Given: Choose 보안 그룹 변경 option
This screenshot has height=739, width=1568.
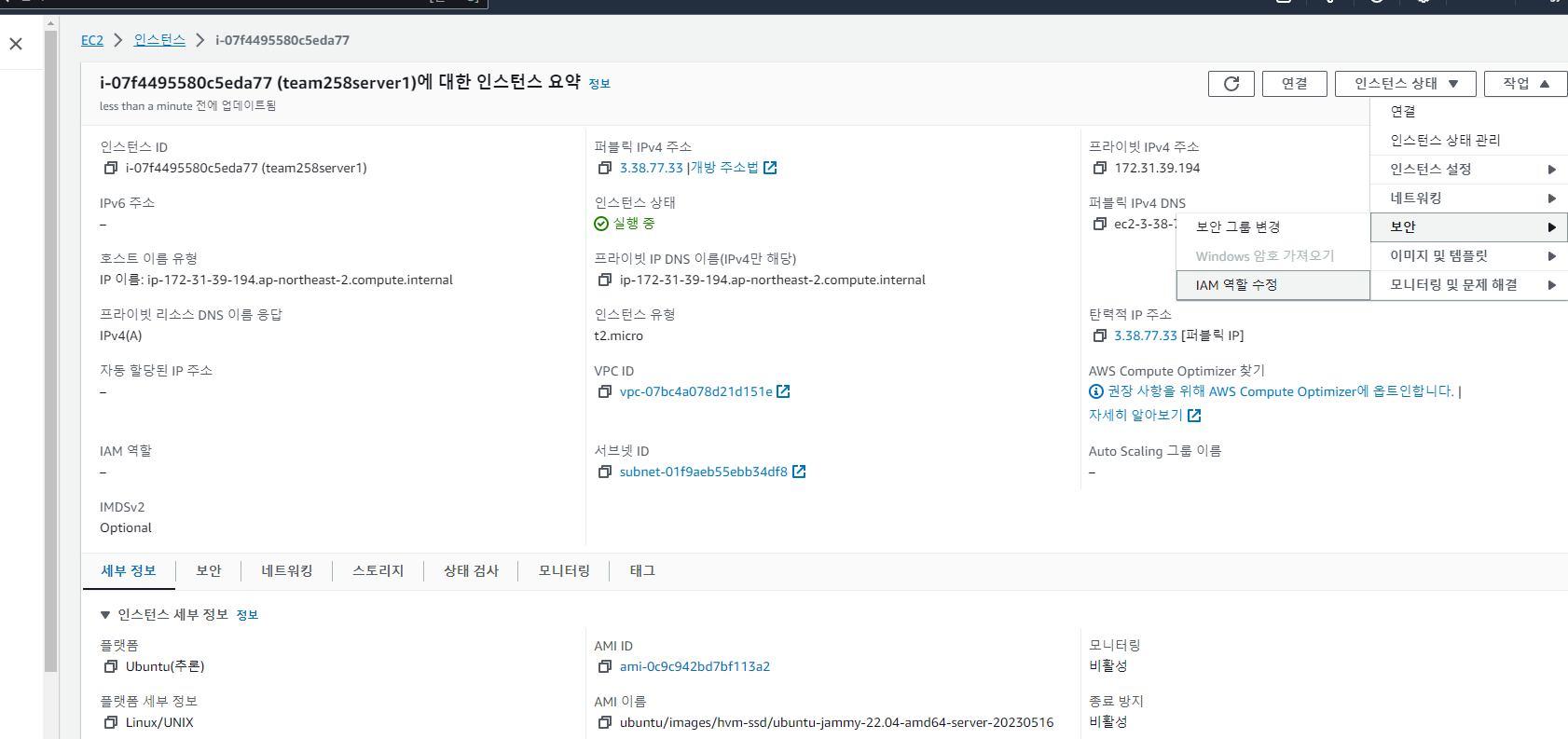Looking at the screenshot, I should [x=1273, y=227].
